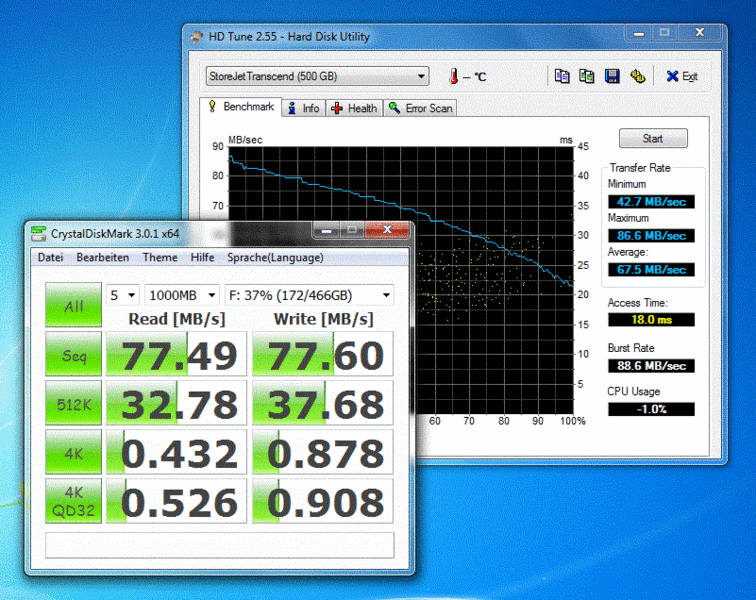Screen dimensions: 756x600
Task: Open the drive dropdown showing F: 37%
Action: [309, 295]
